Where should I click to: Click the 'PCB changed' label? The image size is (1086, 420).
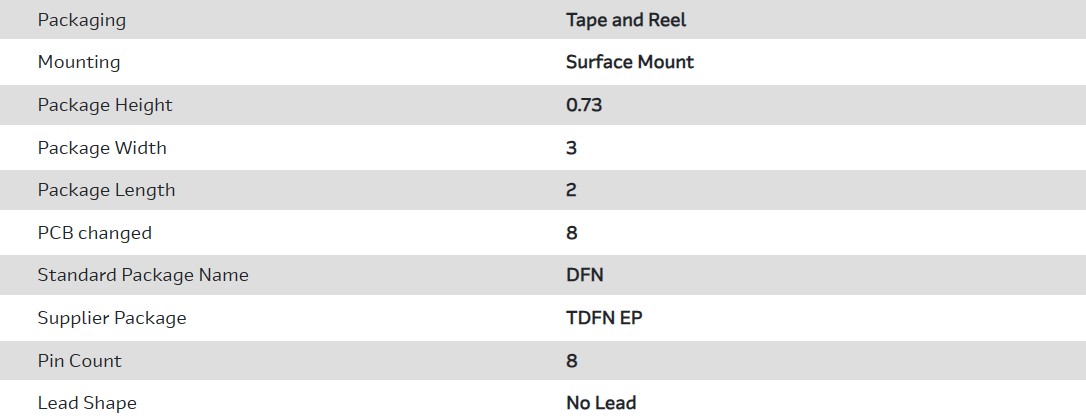point(95,233)
